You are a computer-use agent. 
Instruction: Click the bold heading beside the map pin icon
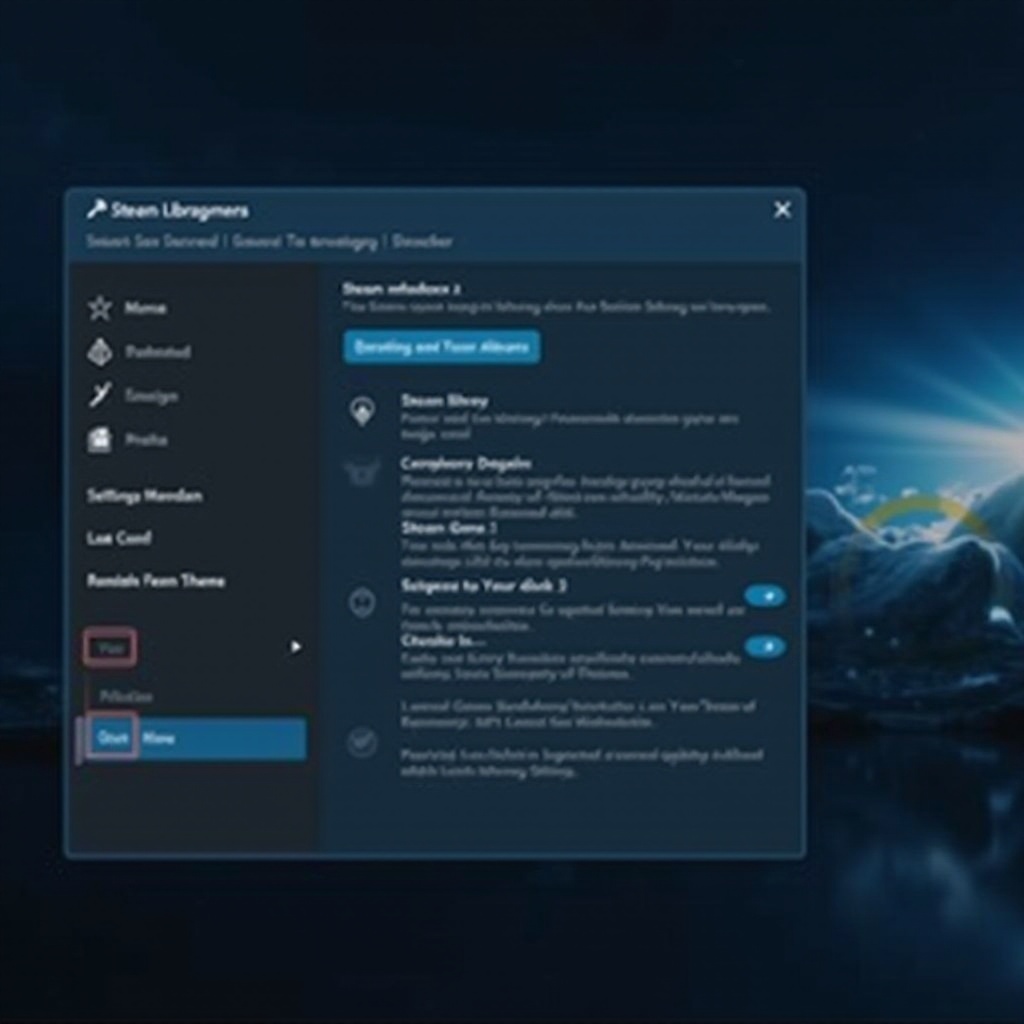tap(444, 400)
